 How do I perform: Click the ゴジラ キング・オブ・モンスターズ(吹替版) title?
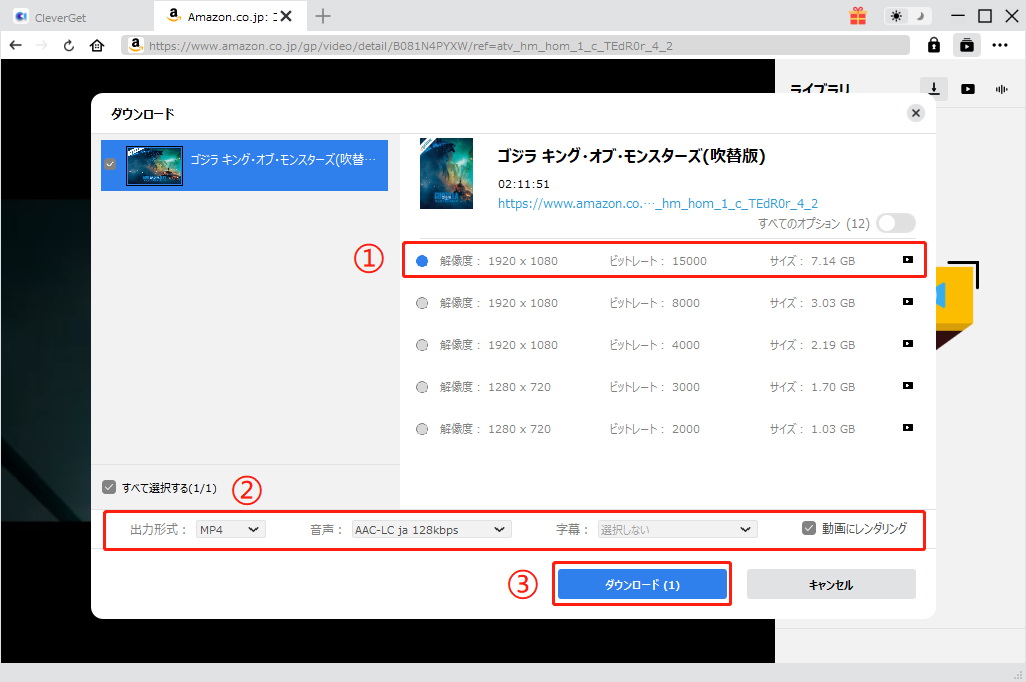point(631,156)
